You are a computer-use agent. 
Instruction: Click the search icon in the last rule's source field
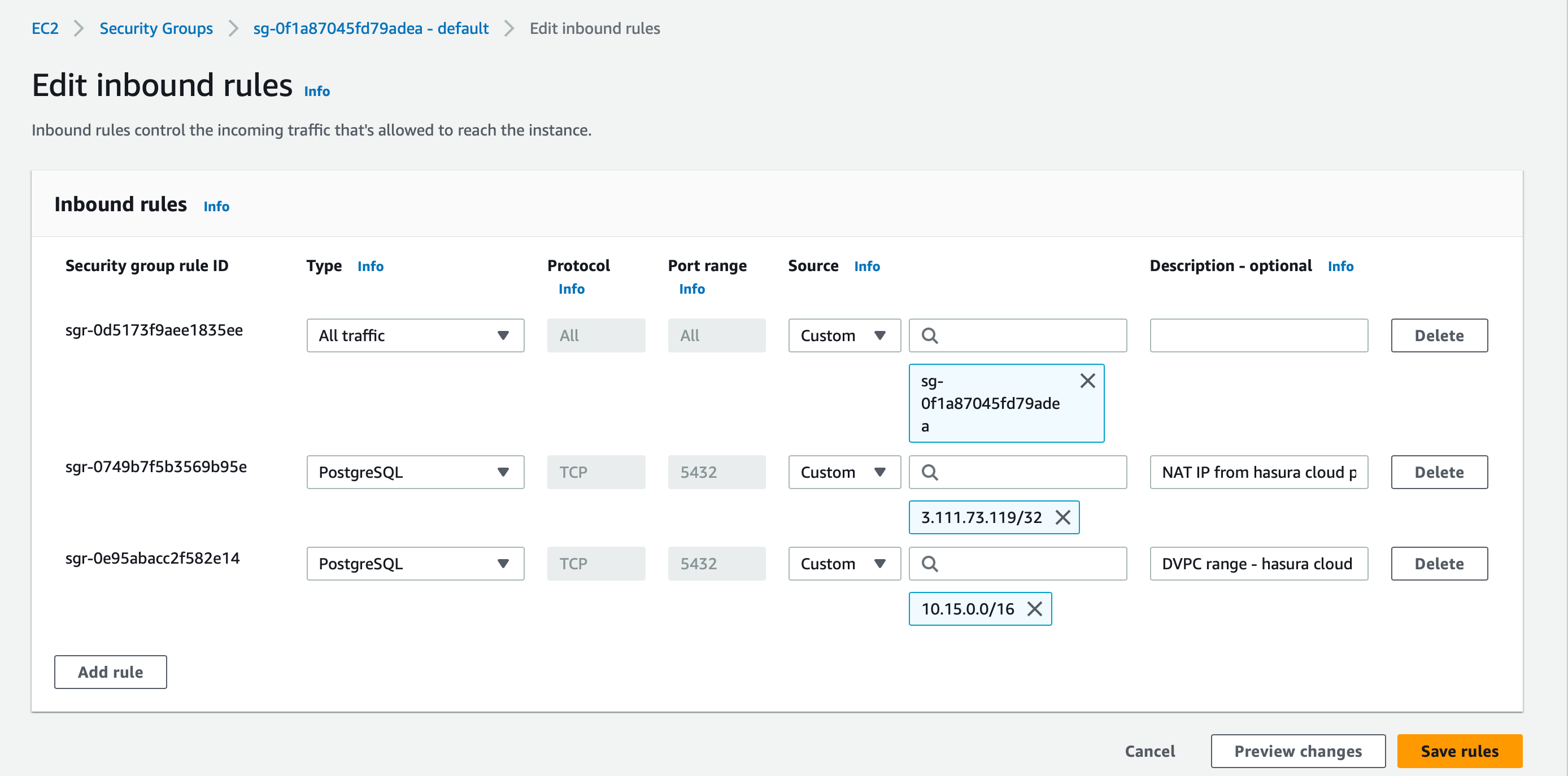tap(931, 564)
